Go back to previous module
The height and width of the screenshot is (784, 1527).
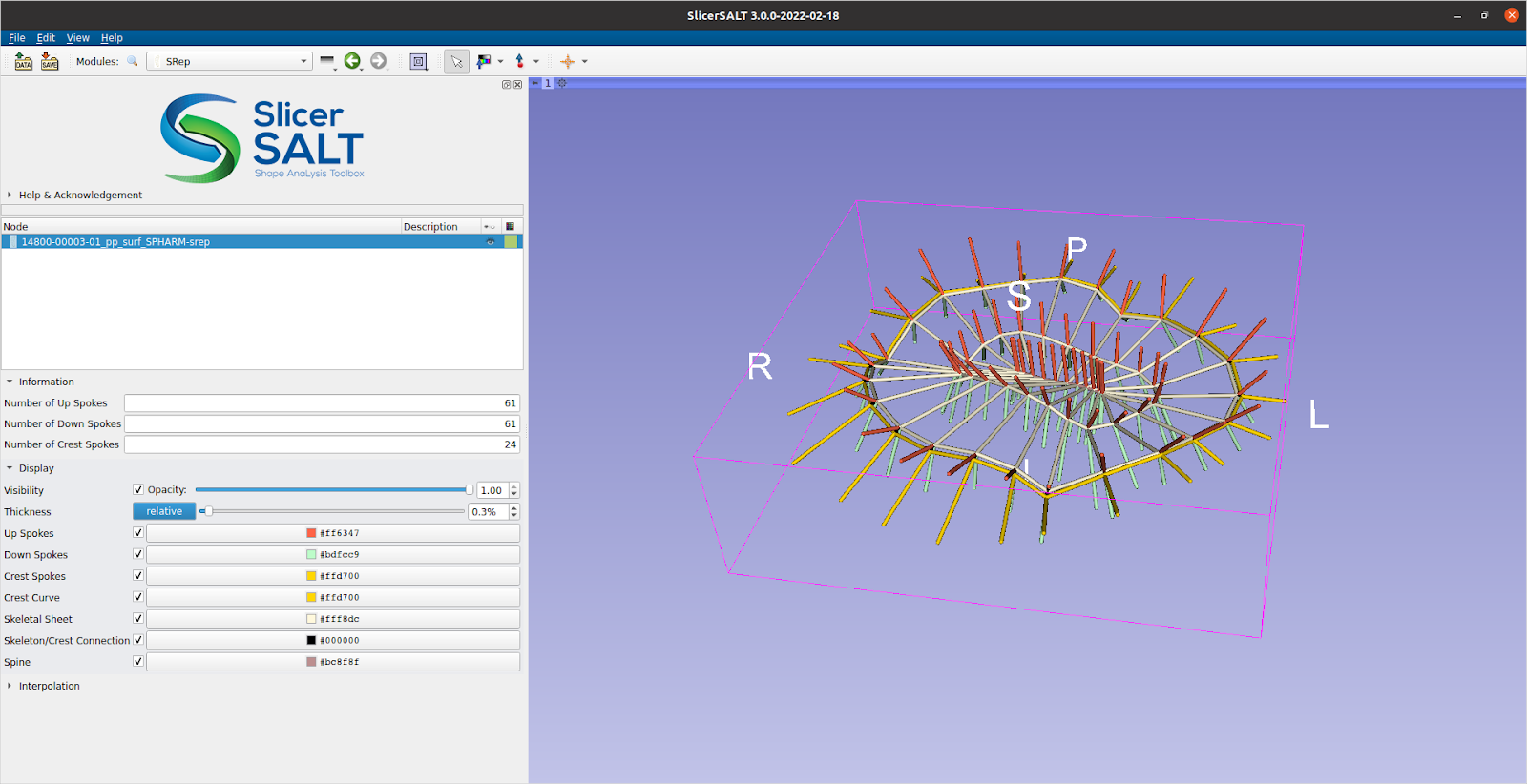click(x=352, y=61)
